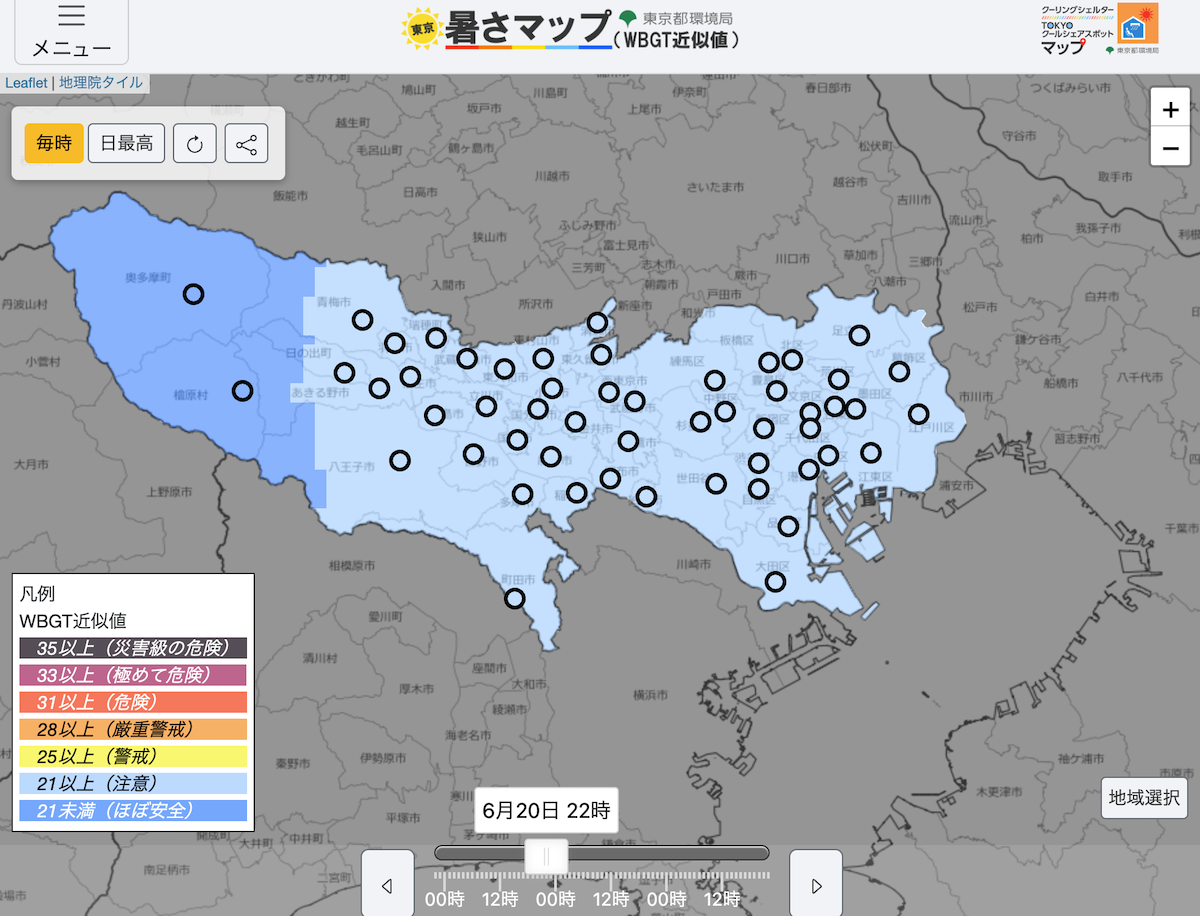
Task: Select the 毎時 hourly mode
Action: [54, 143]
